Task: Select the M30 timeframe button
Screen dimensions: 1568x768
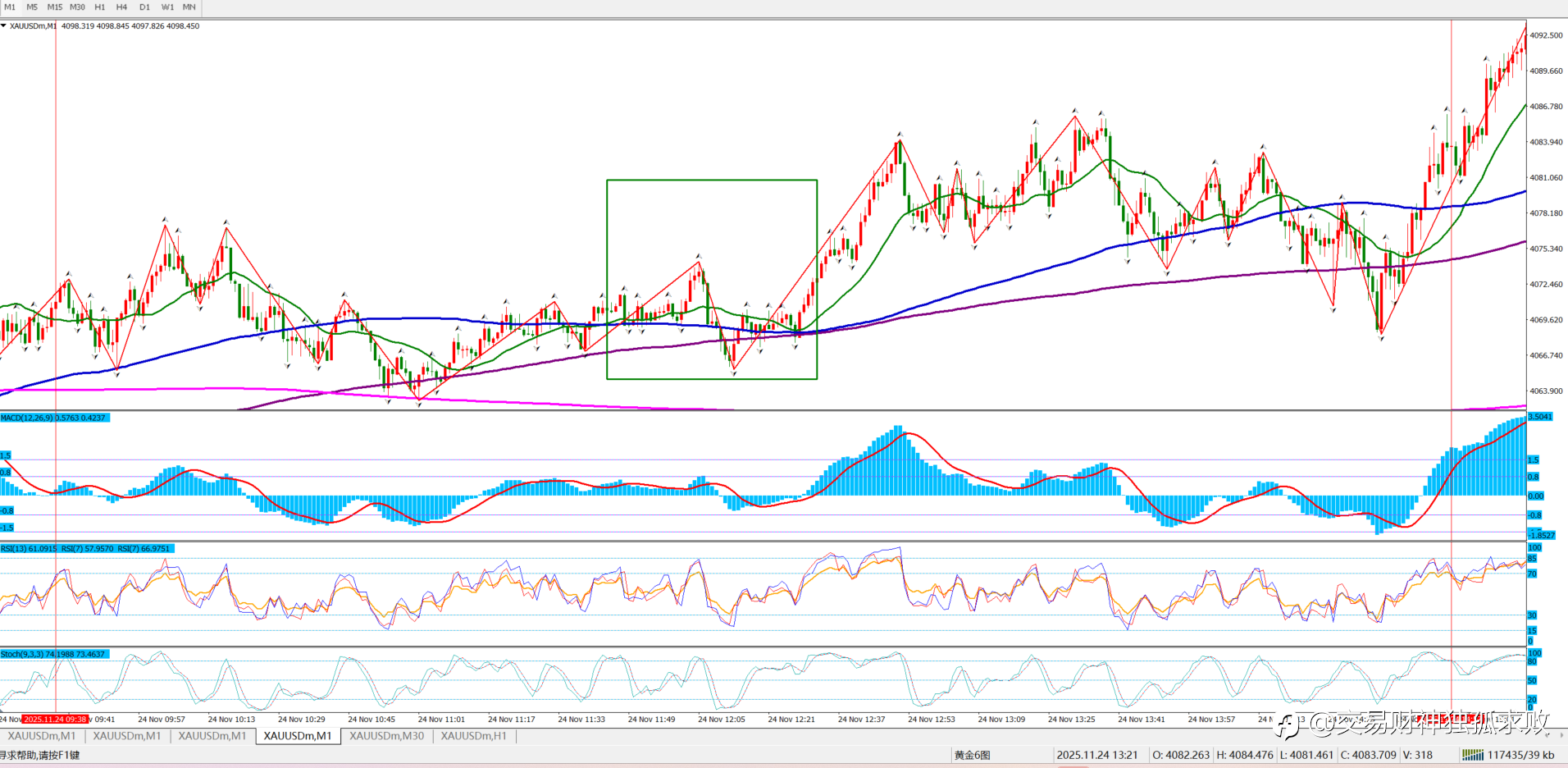Action: pyautogui.click(x=77, y=7)
